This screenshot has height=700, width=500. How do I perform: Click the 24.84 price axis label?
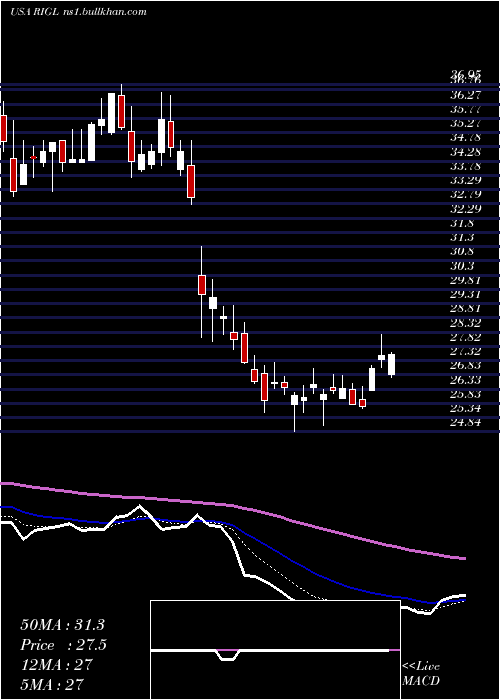coord(465,423)
